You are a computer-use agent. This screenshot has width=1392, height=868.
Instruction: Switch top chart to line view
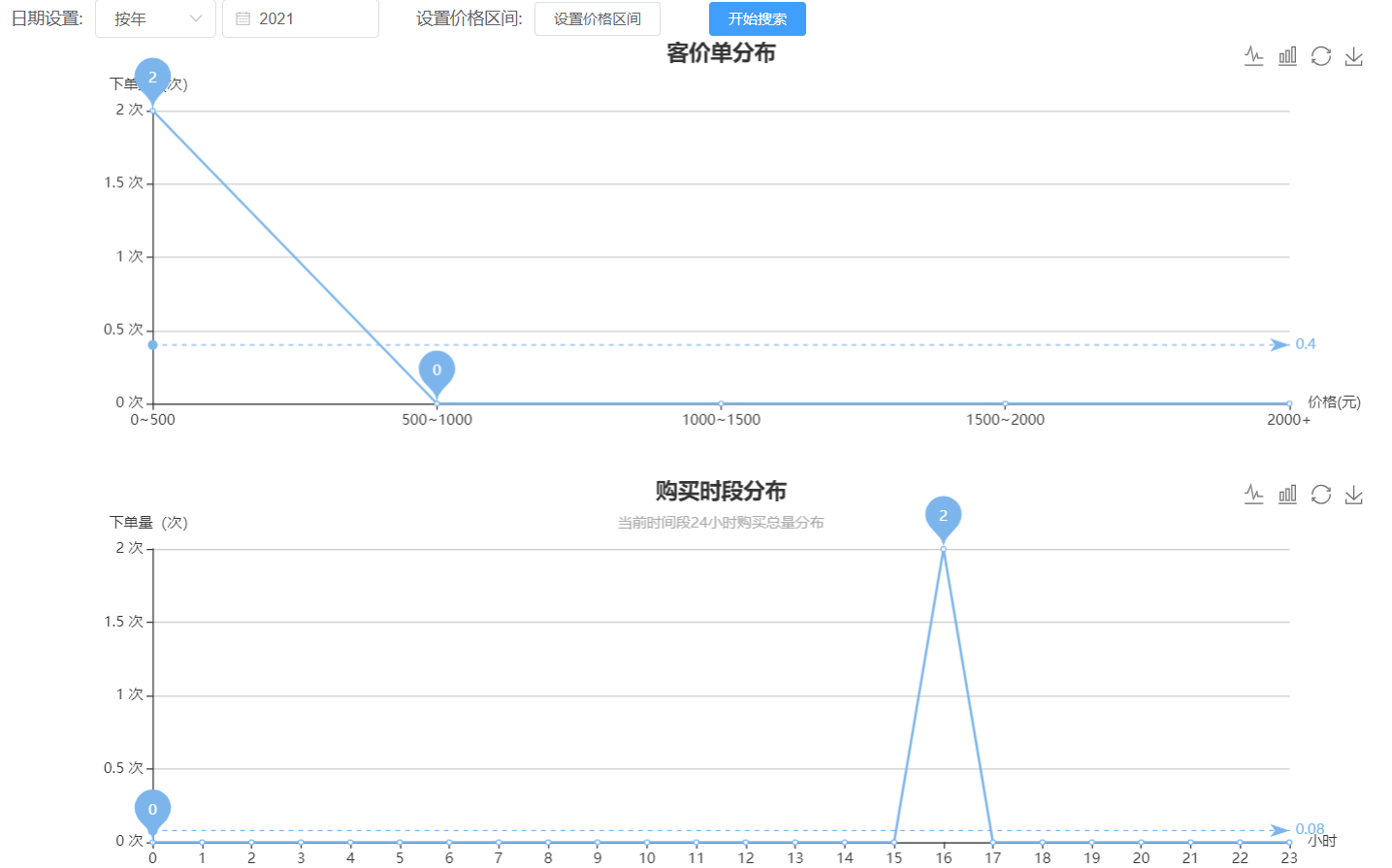click(x=1253, y=56)
